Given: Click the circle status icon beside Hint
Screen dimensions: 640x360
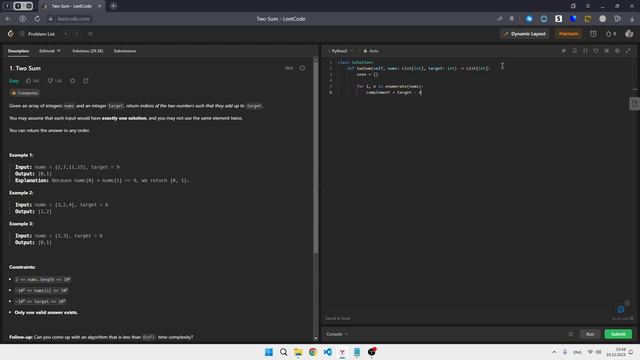Looking at the screenshot, I should pyautogui.click(x=302, y=68).
